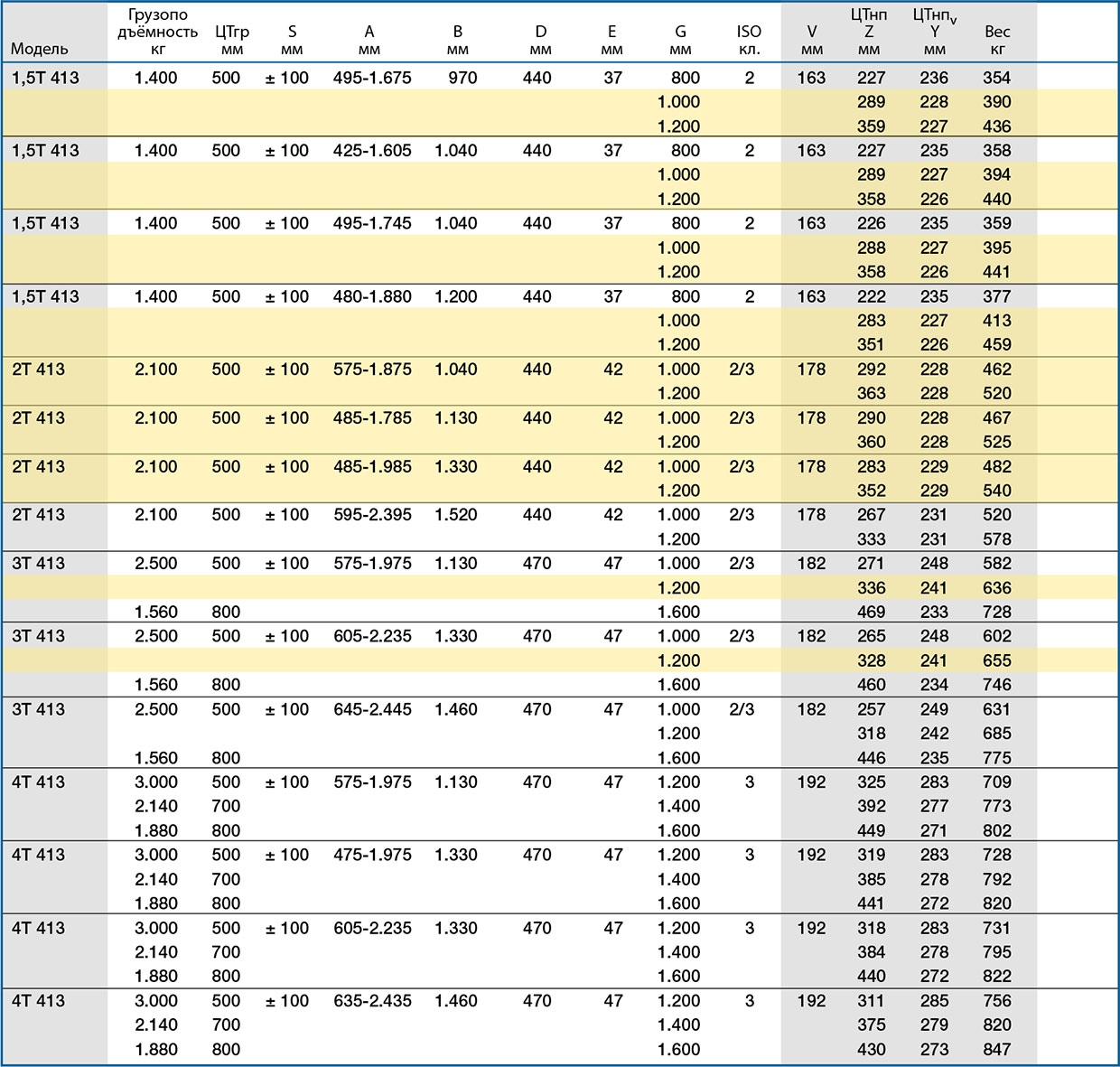Select the weight value '482'
Screen dimensions: 1120x1067
[997, 467]
